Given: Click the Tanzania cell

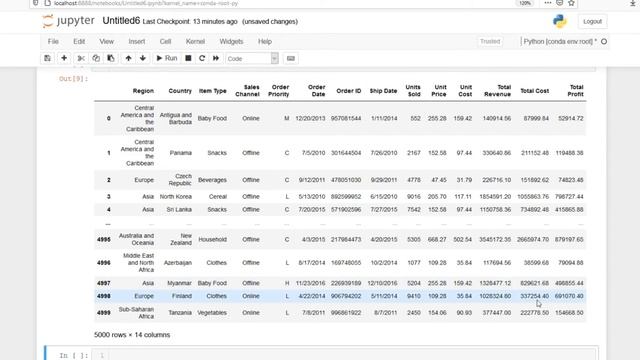Looking at the screenshot, I should coord(180,313).
